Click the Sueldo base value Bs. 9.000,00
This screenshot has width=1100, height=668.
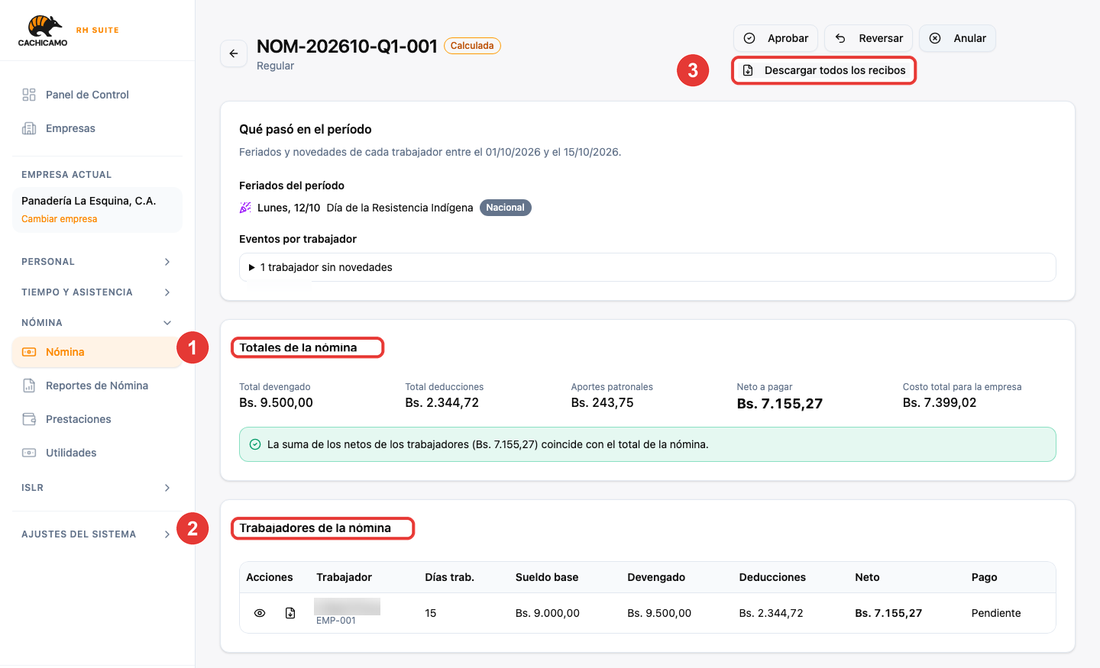click(x=547, y=613)
